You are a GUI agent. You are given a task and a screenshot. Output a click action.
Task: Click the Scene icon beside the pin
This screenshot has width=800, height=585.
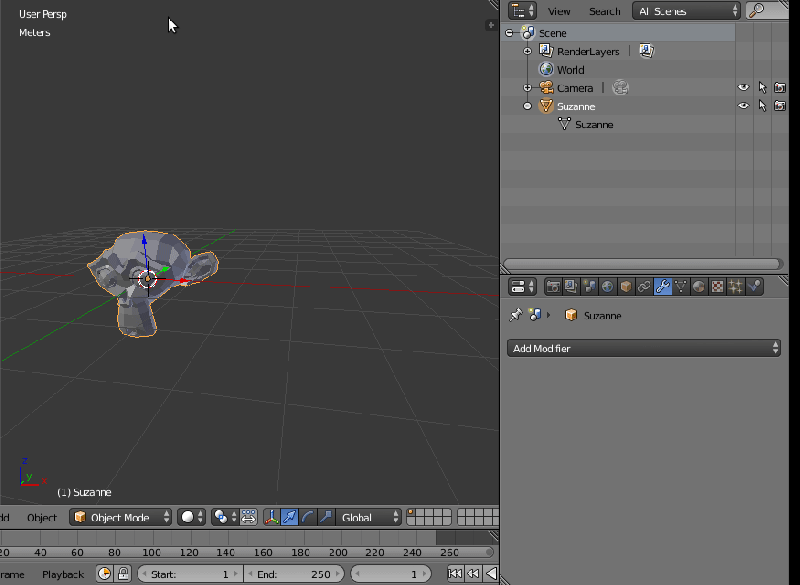[535, 315]
